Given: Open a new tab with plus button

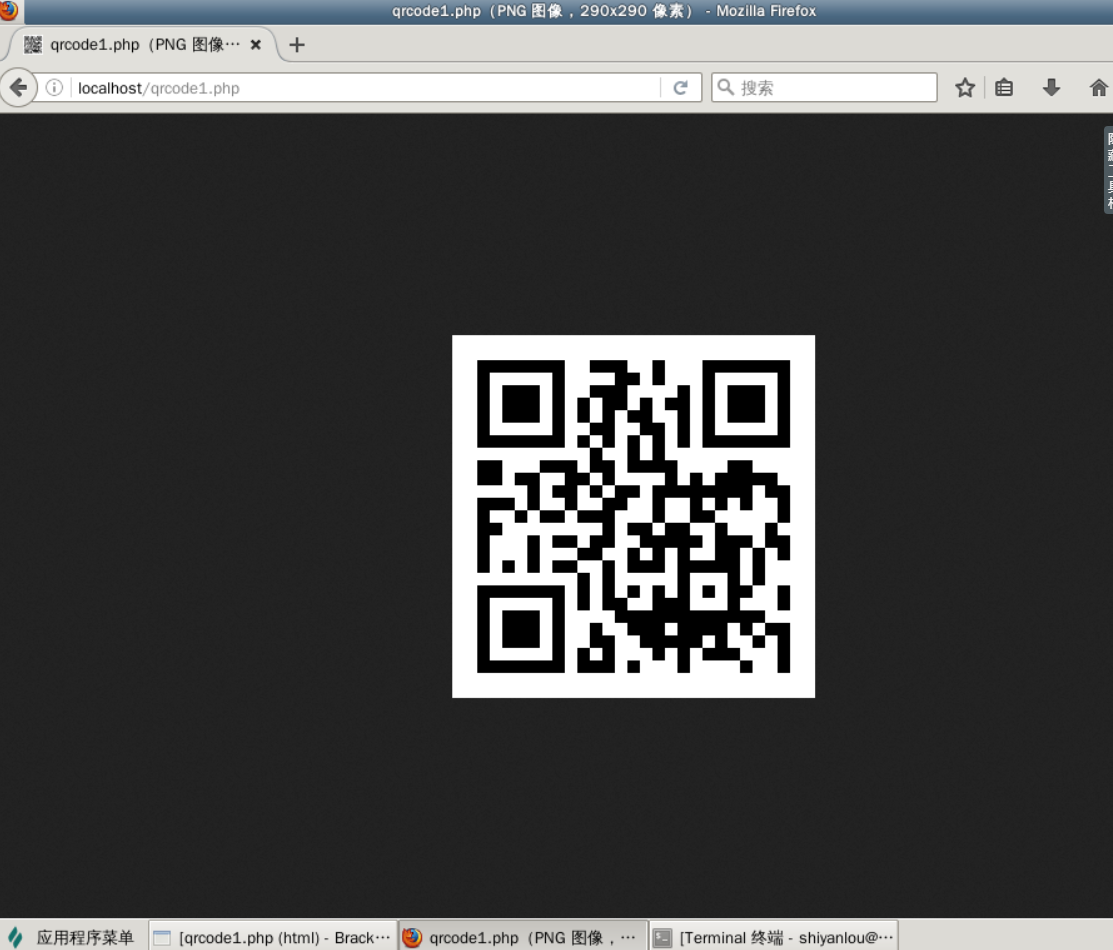Looking at the screenshot, I should pos(297,45).
